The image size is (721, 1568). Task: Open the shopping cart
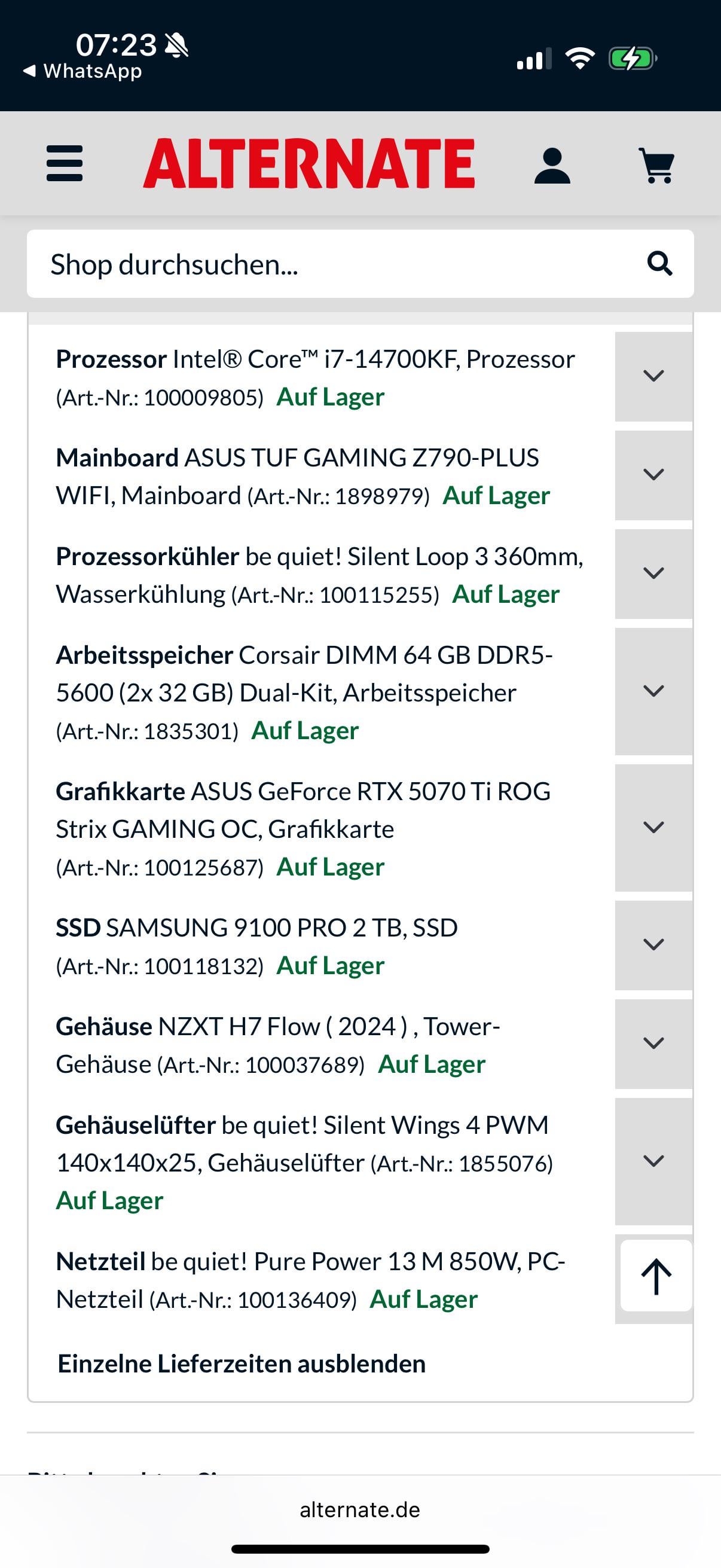coord(656,166)
